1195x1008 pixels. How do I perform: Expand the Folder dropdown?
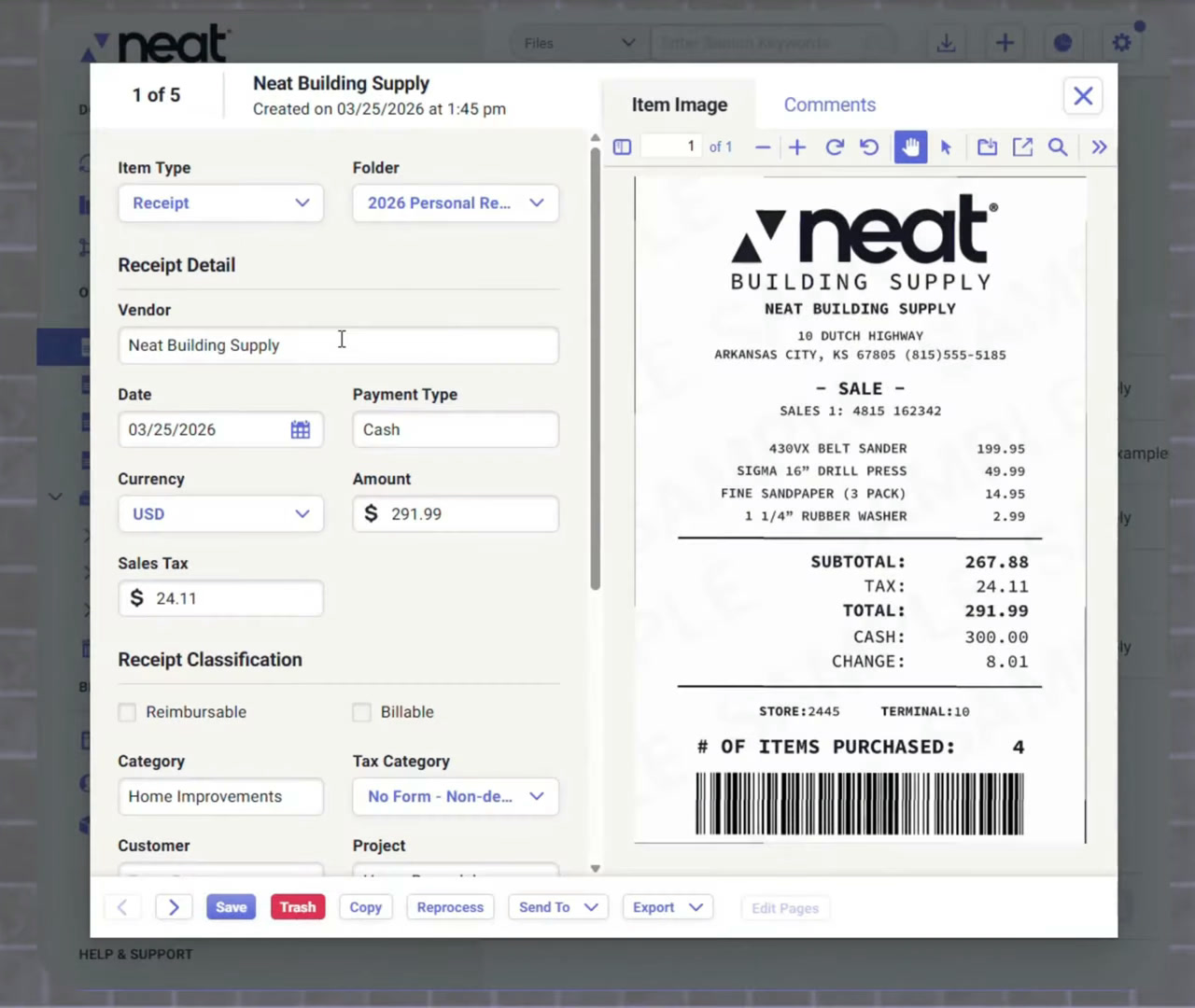click(456, 203)
